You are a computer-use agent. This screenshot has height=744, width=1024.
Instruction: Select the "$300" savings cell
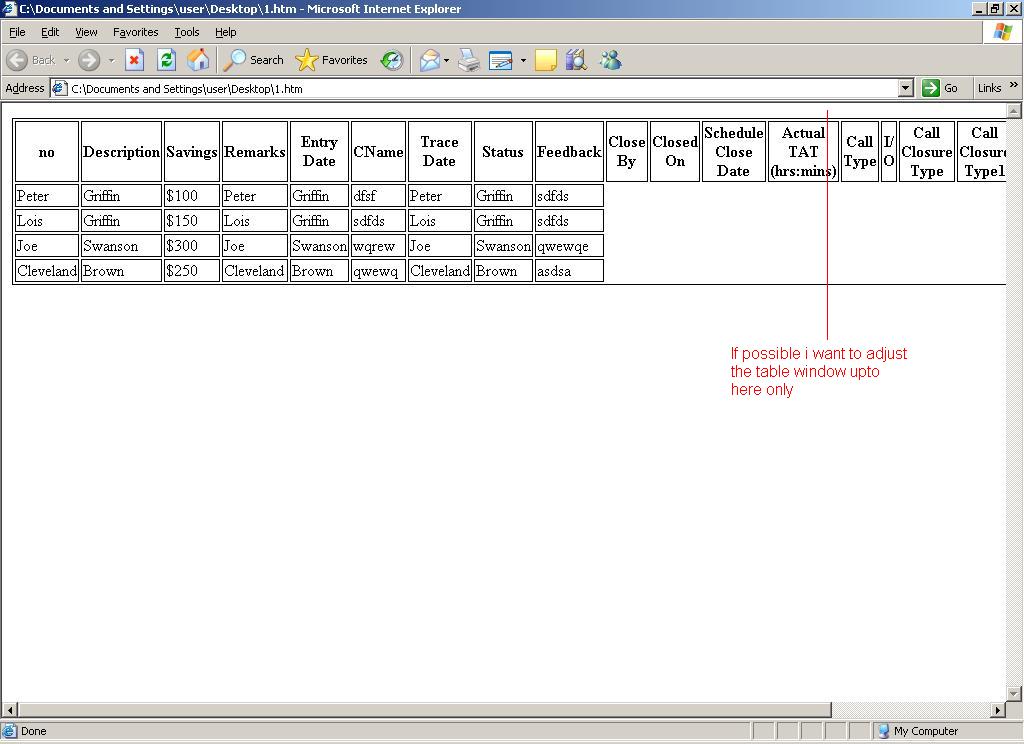191,246
